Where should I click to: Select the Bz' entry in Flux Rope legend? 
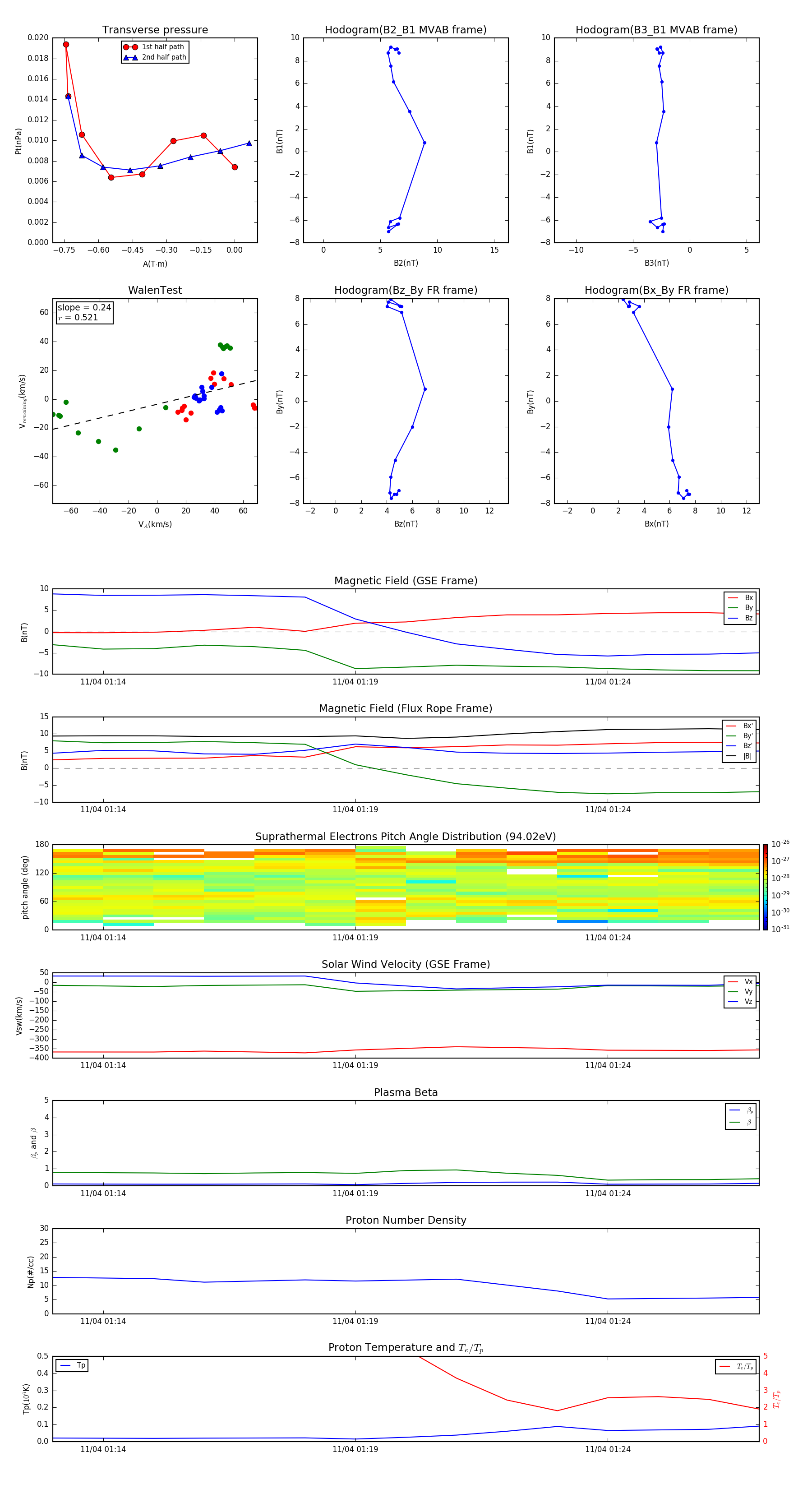tap(740, 746)
